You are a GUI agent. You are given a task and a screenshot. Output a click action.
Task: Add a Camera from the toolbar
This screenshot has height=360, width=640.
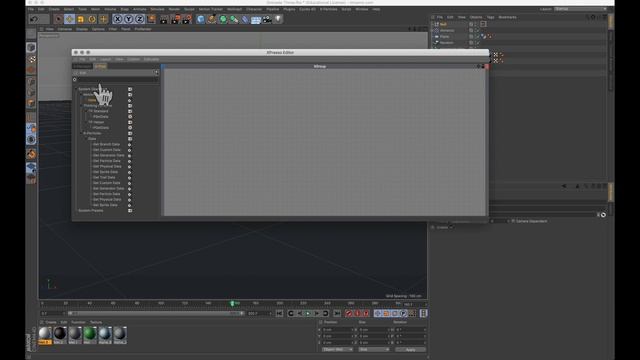click(x=267, y=19)
